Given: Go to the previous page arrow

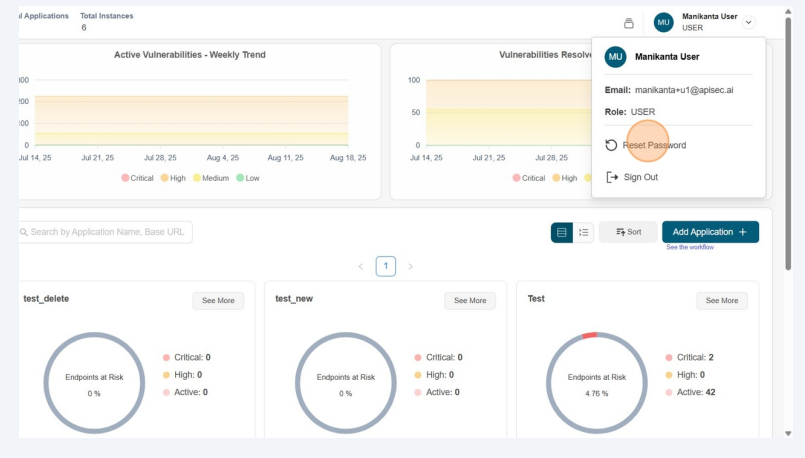Looking at the screenshot, I should pyautogui.click(x=361, y=266).
